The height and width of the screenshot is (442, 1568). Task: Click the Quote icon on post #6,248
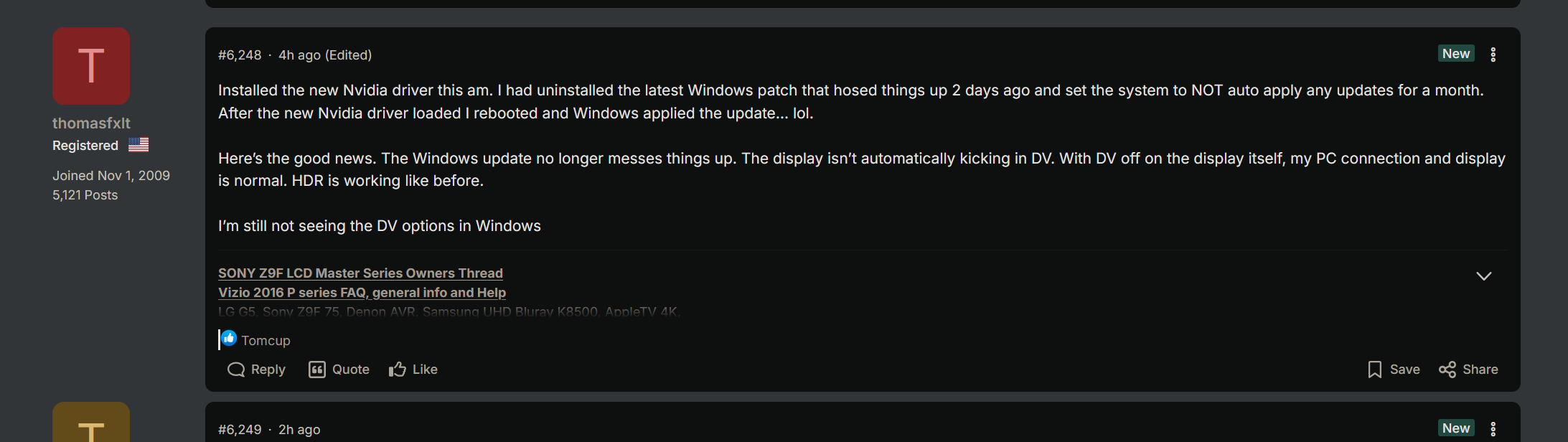click(x=318, y=369)
